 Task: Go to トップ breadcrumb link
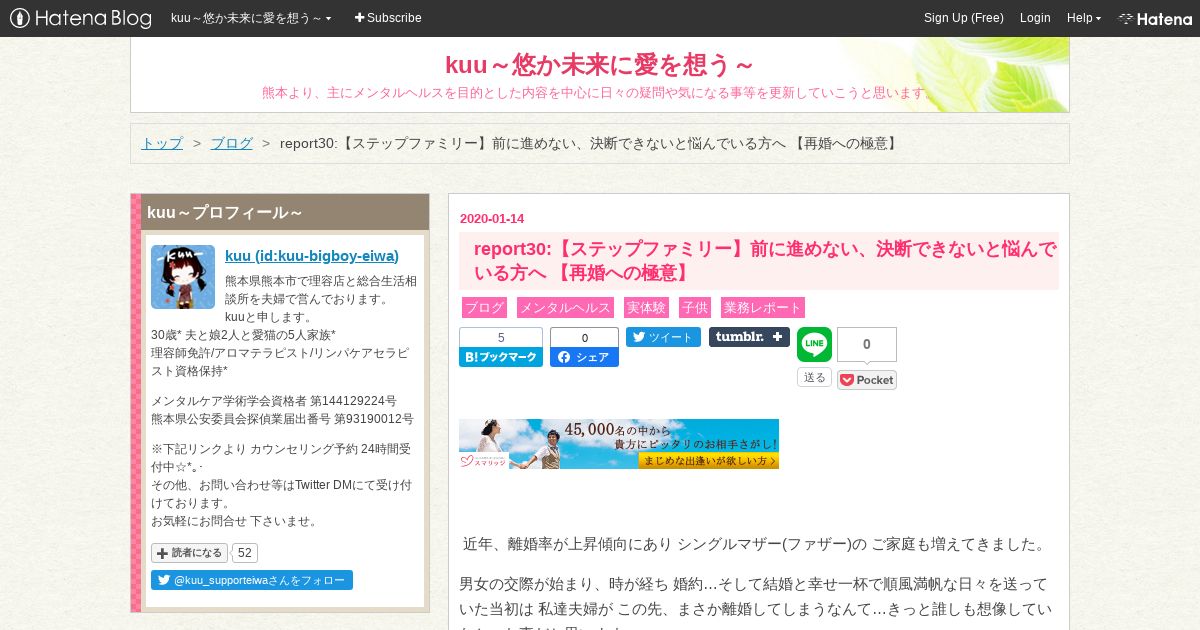(x=162, y=143)
